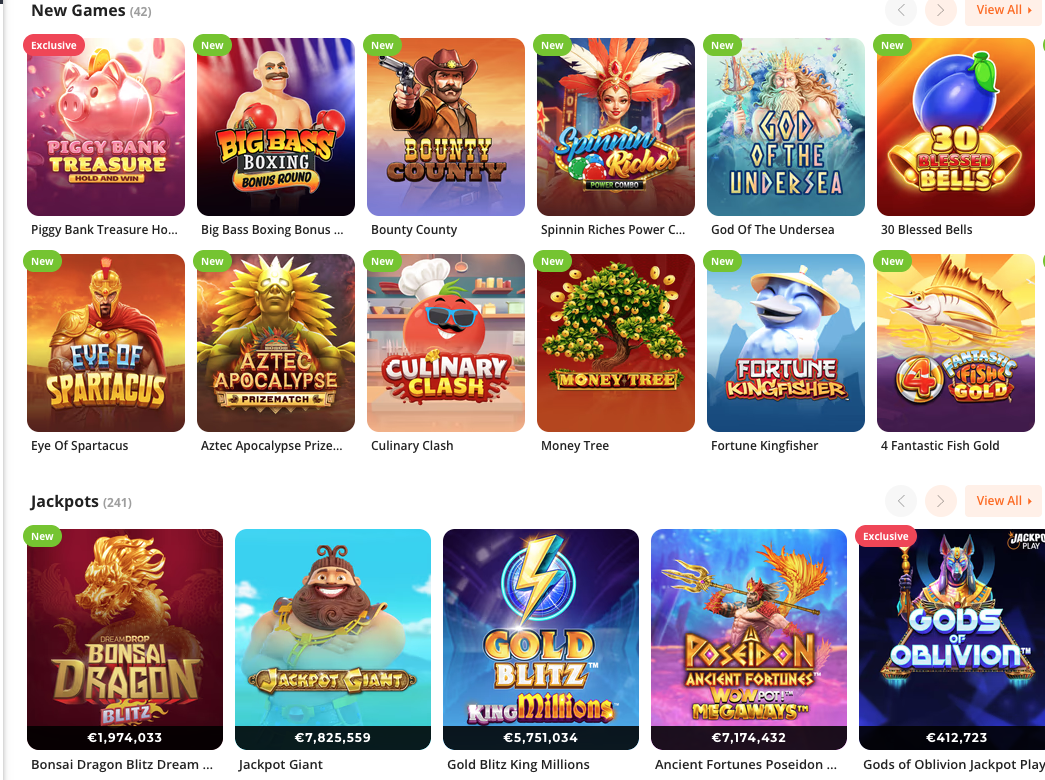Open Bonsai Dragon Blitz jackpot game
1045x780 pixels.
(x=125, y=639)
